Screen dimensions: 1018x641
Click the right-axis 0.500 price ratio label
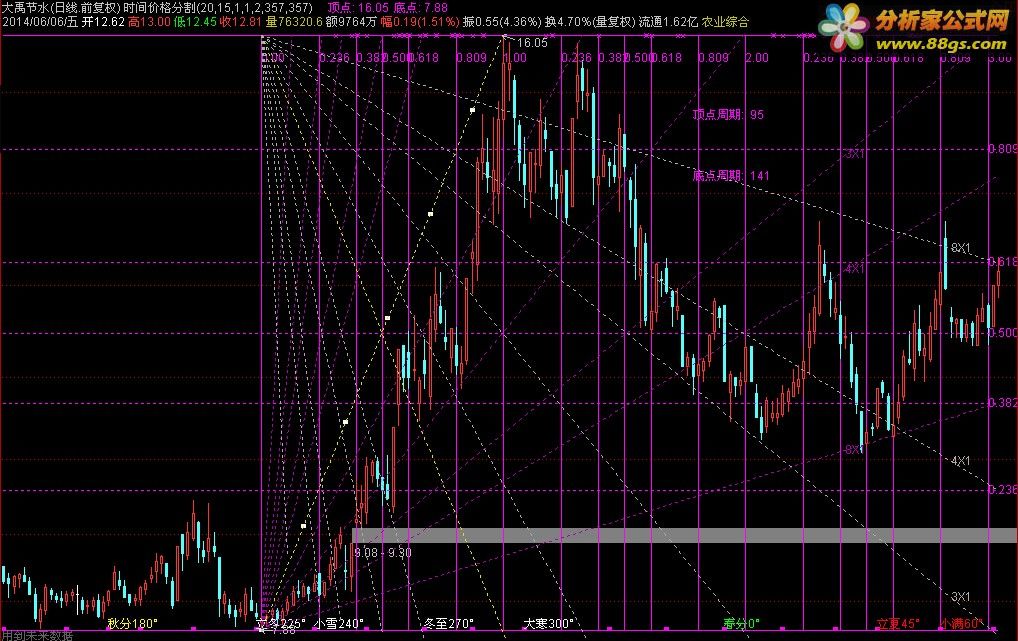pos(1002,333)
